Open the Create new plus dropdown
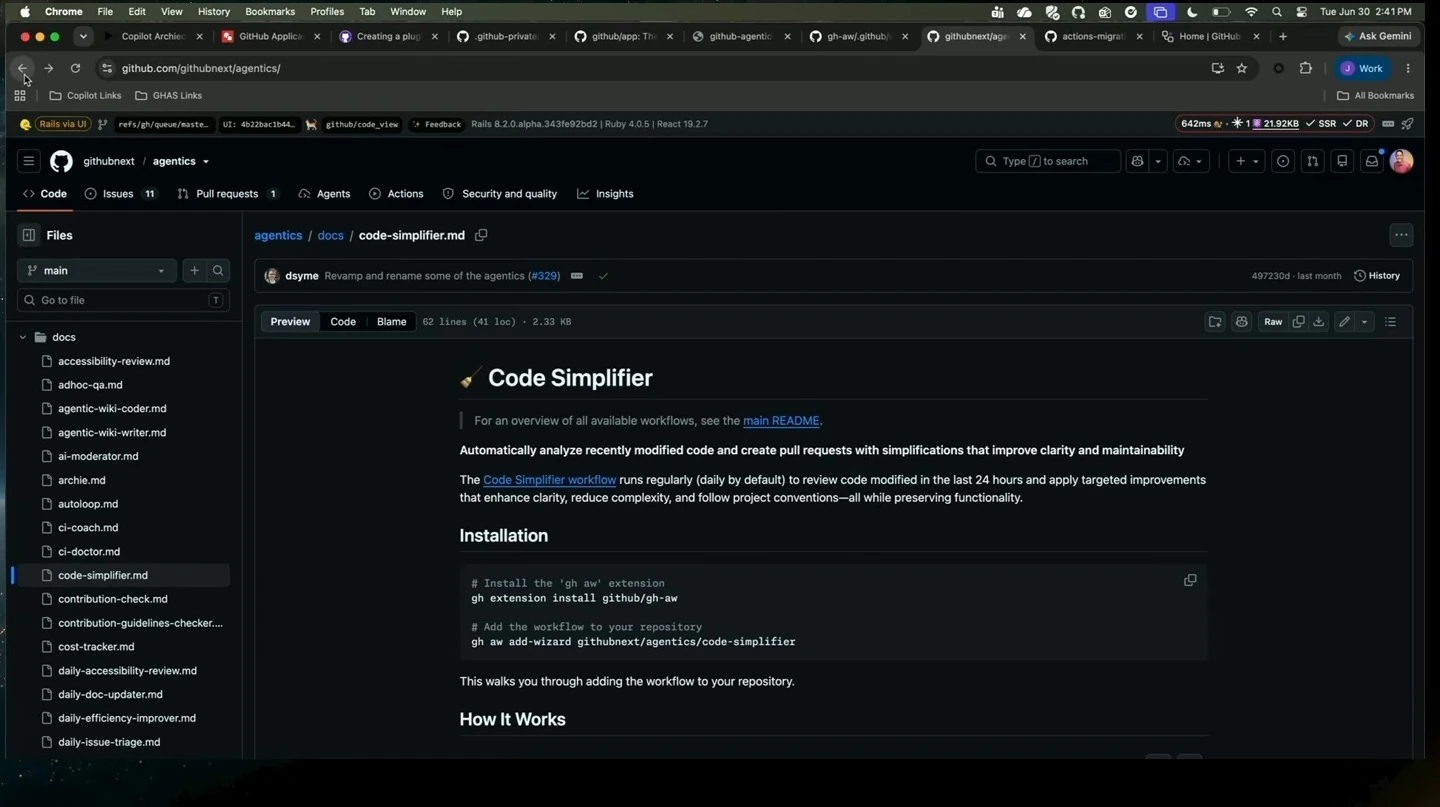 pyautogui.click(x=1246, y=161)
